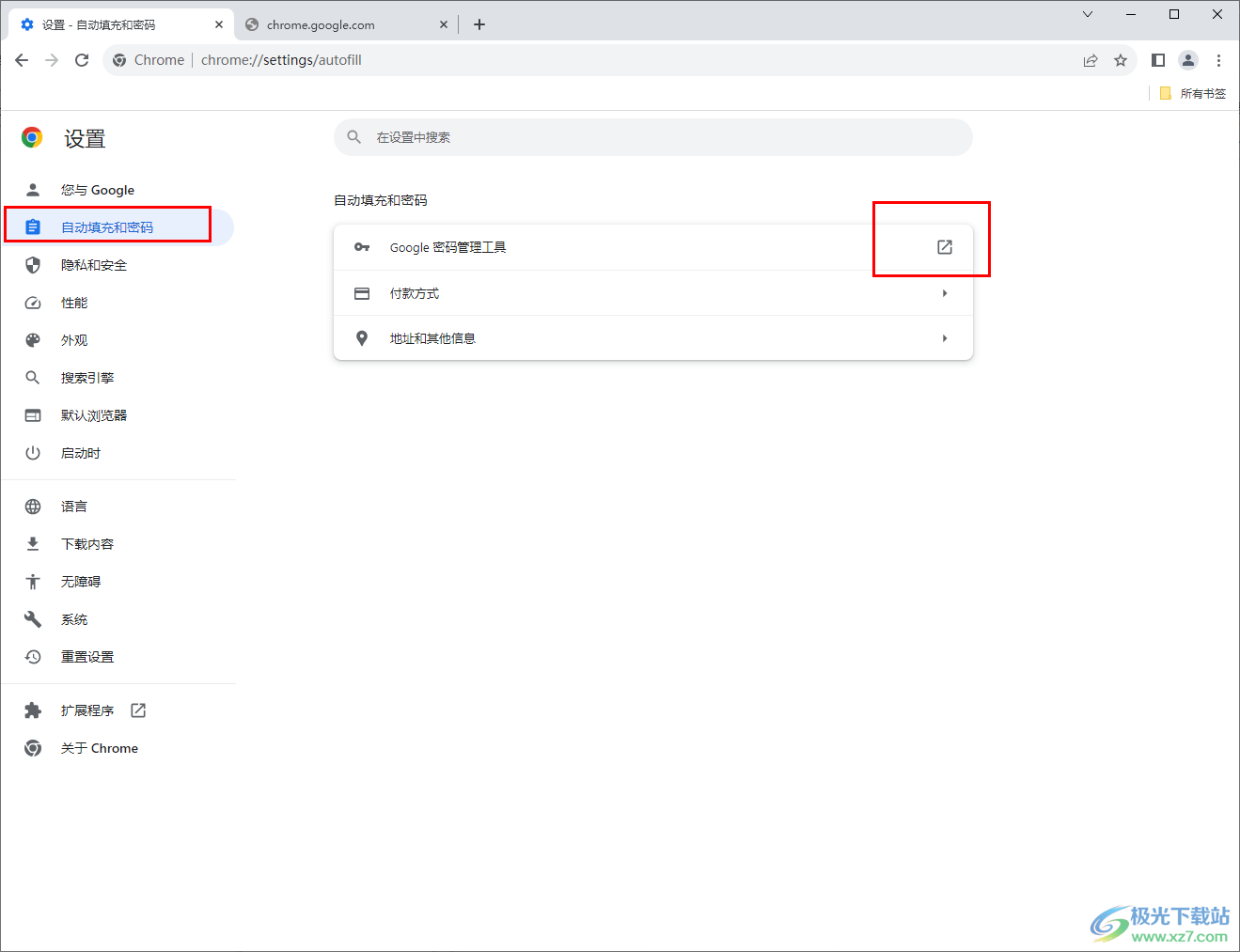Screen dimensions: 1240x952
Task: Close the 设置 tab
Action: pos(218,24)
